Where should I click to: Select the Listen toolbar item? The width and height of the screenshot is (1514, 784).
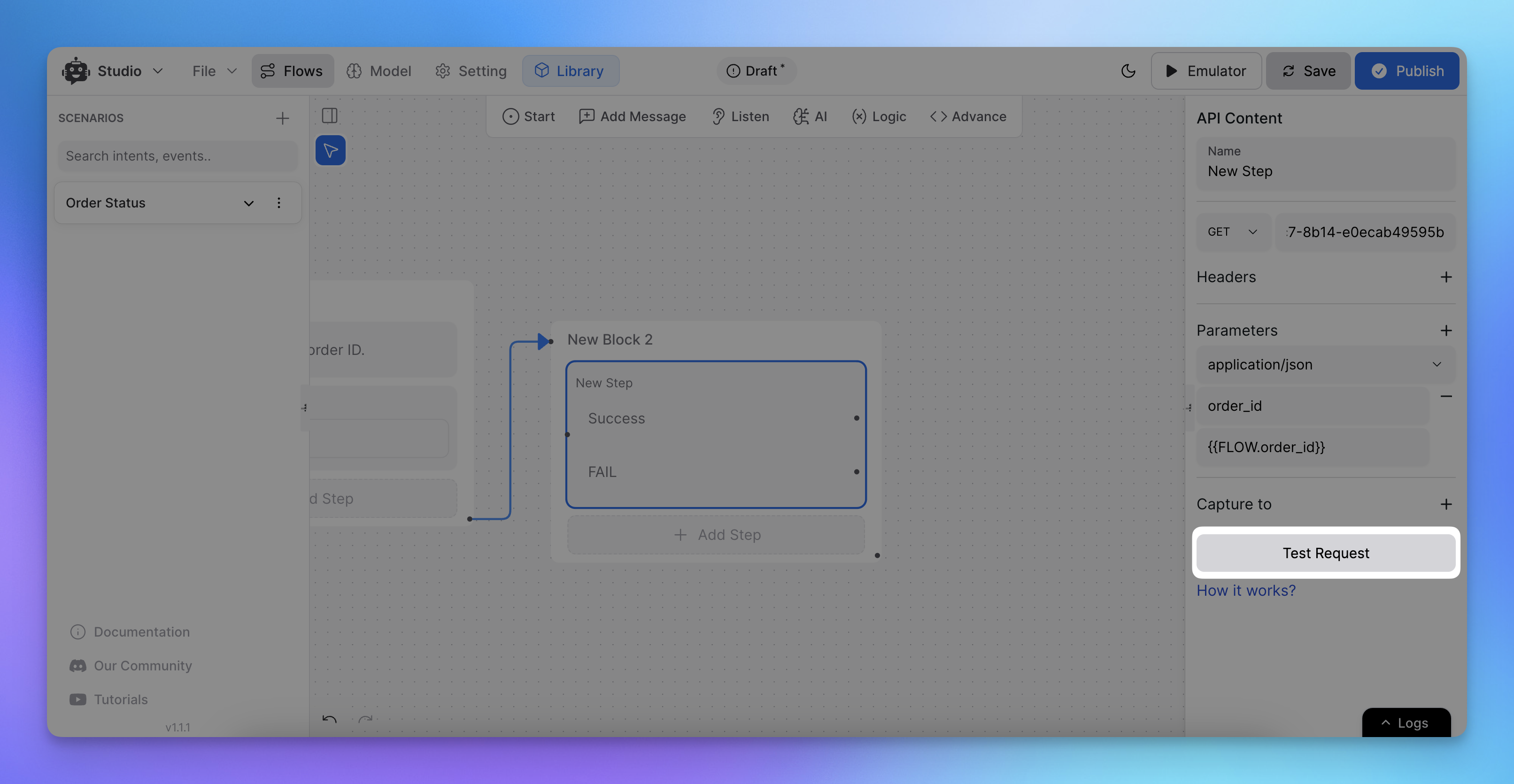point(741,116)
